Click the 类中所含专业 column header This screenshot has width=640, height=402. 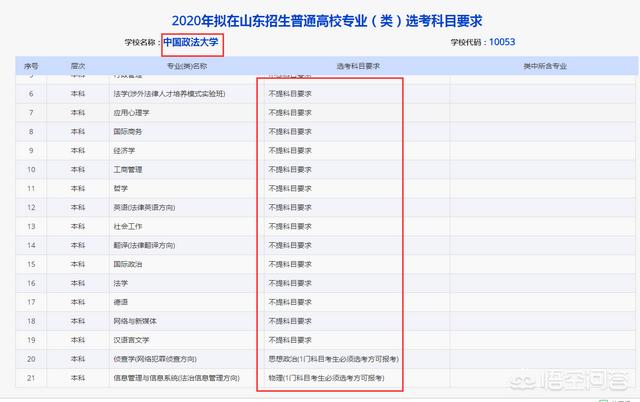[545, 66]
